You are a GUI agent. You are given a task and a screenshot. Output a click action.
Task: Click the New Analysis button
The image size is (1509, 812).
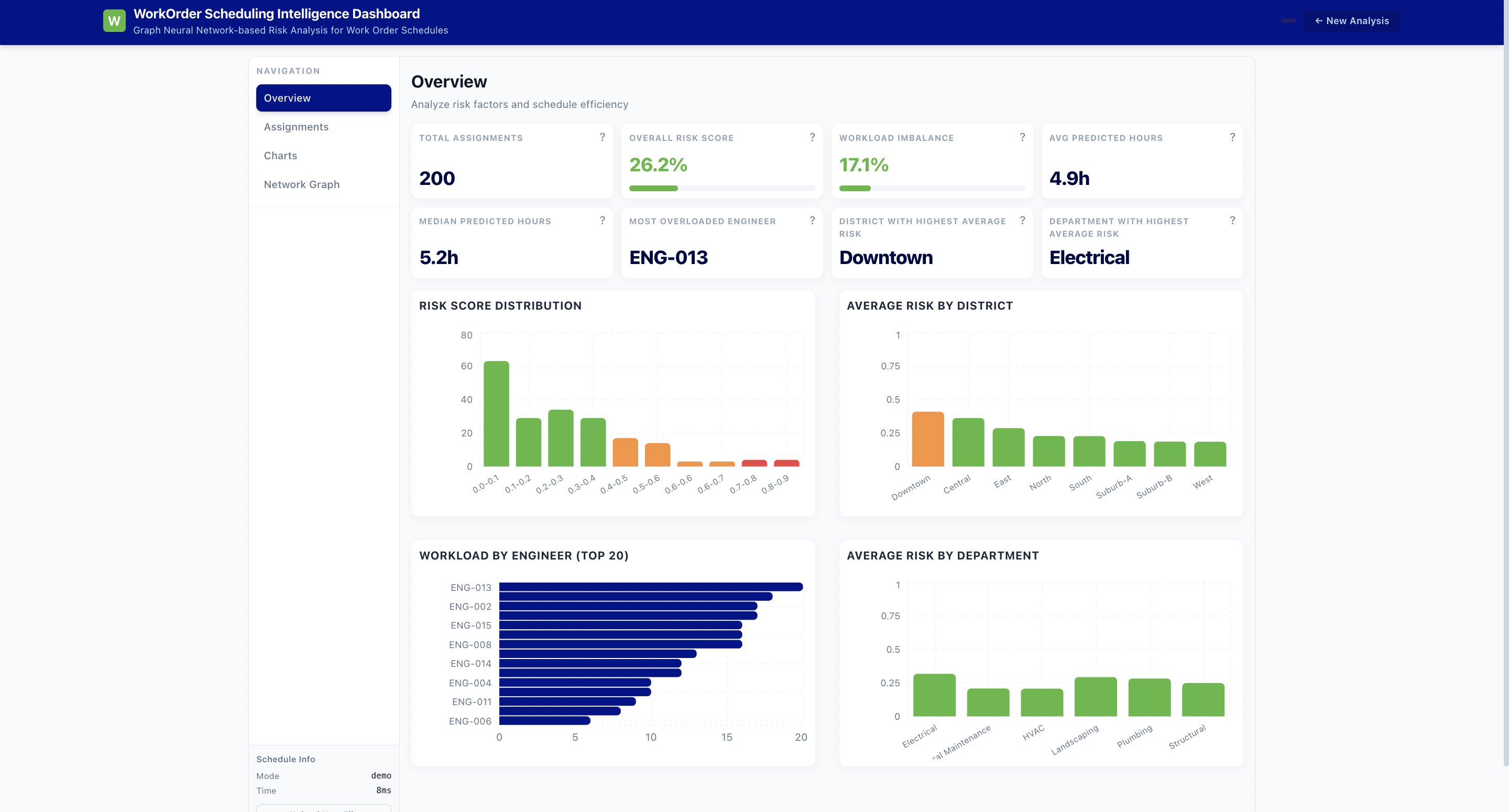(1351, 20)
